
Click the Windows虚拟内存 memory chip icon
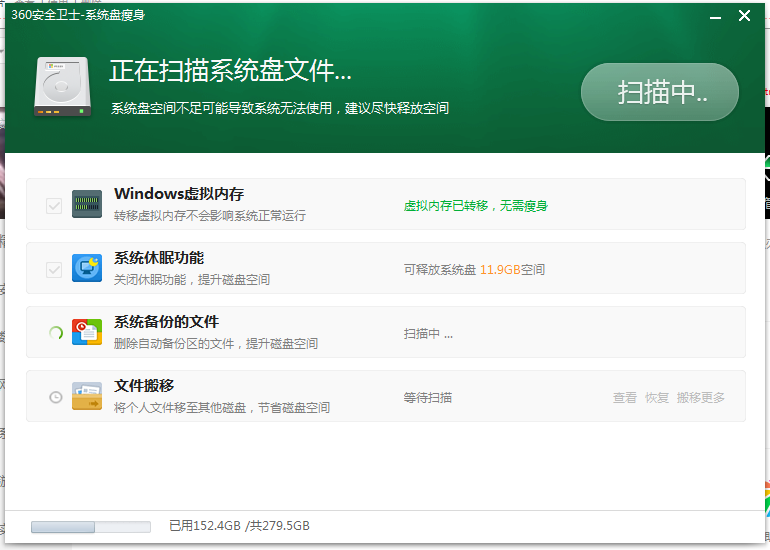[x=87, y=204]
